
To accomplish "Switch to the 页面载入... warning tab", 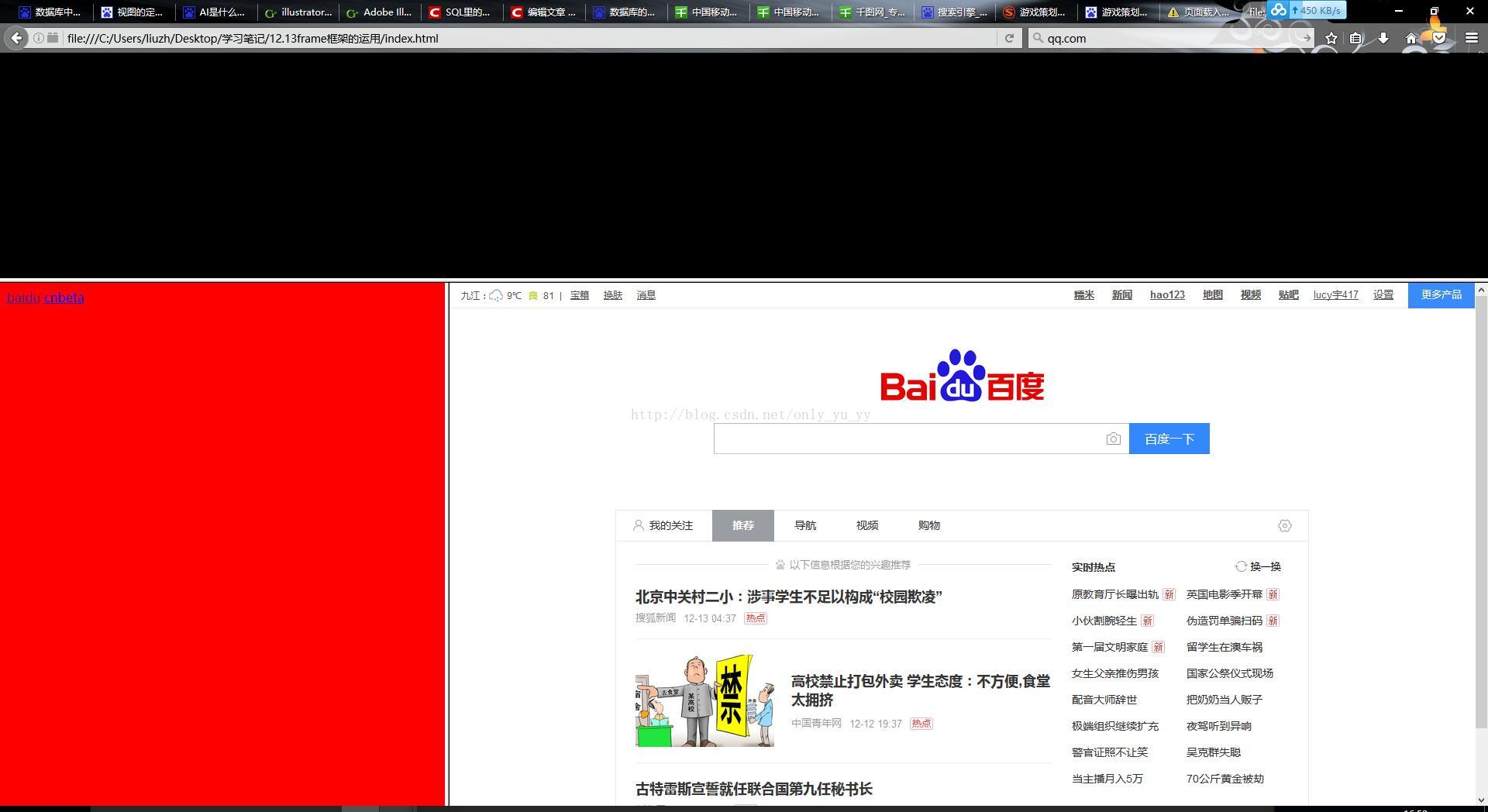I will pyautogui.click(x=1199, y=12).
